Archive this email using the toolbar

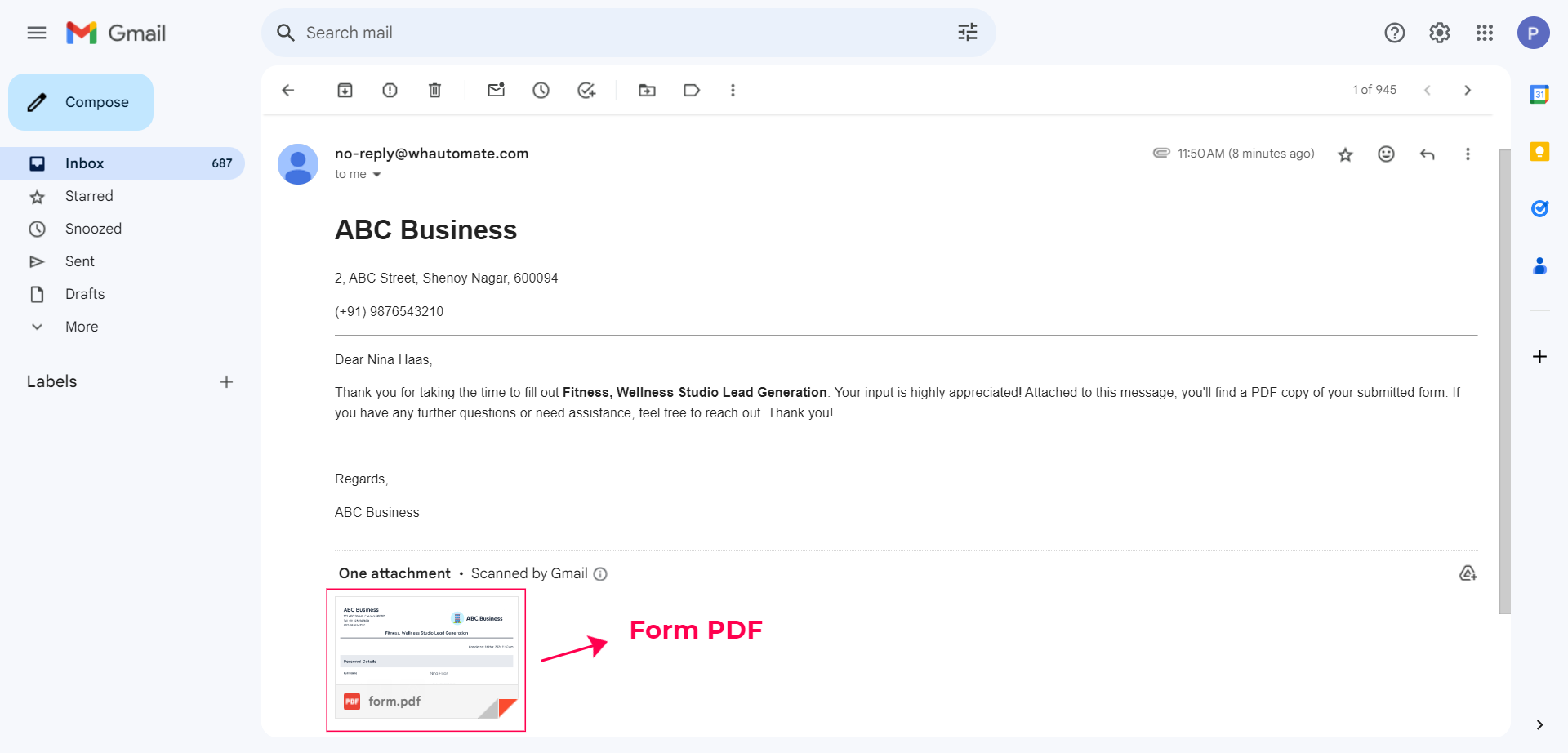click(345, 91)
